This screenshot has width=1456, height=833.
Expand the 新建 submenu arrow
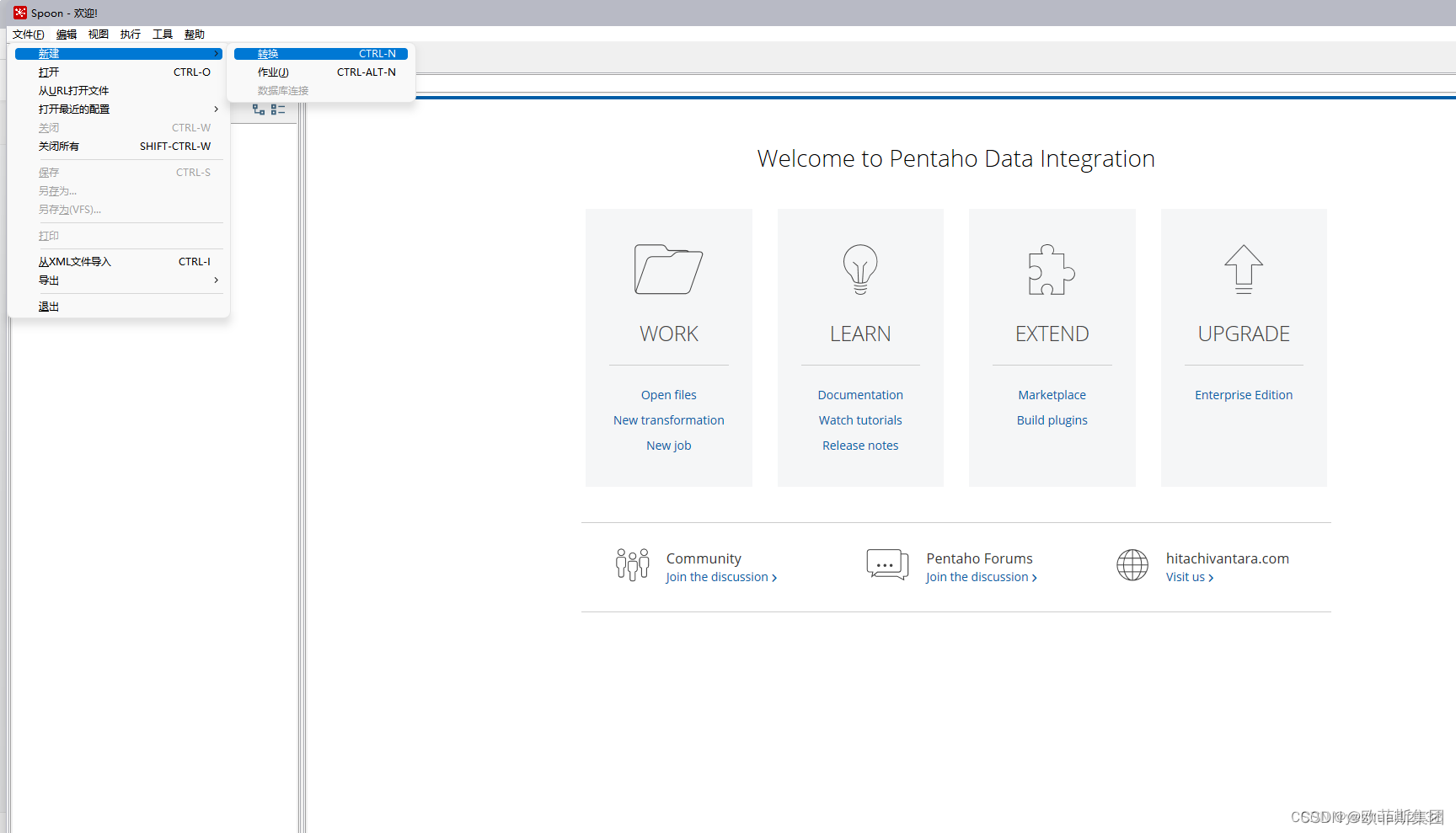(216, 54)
